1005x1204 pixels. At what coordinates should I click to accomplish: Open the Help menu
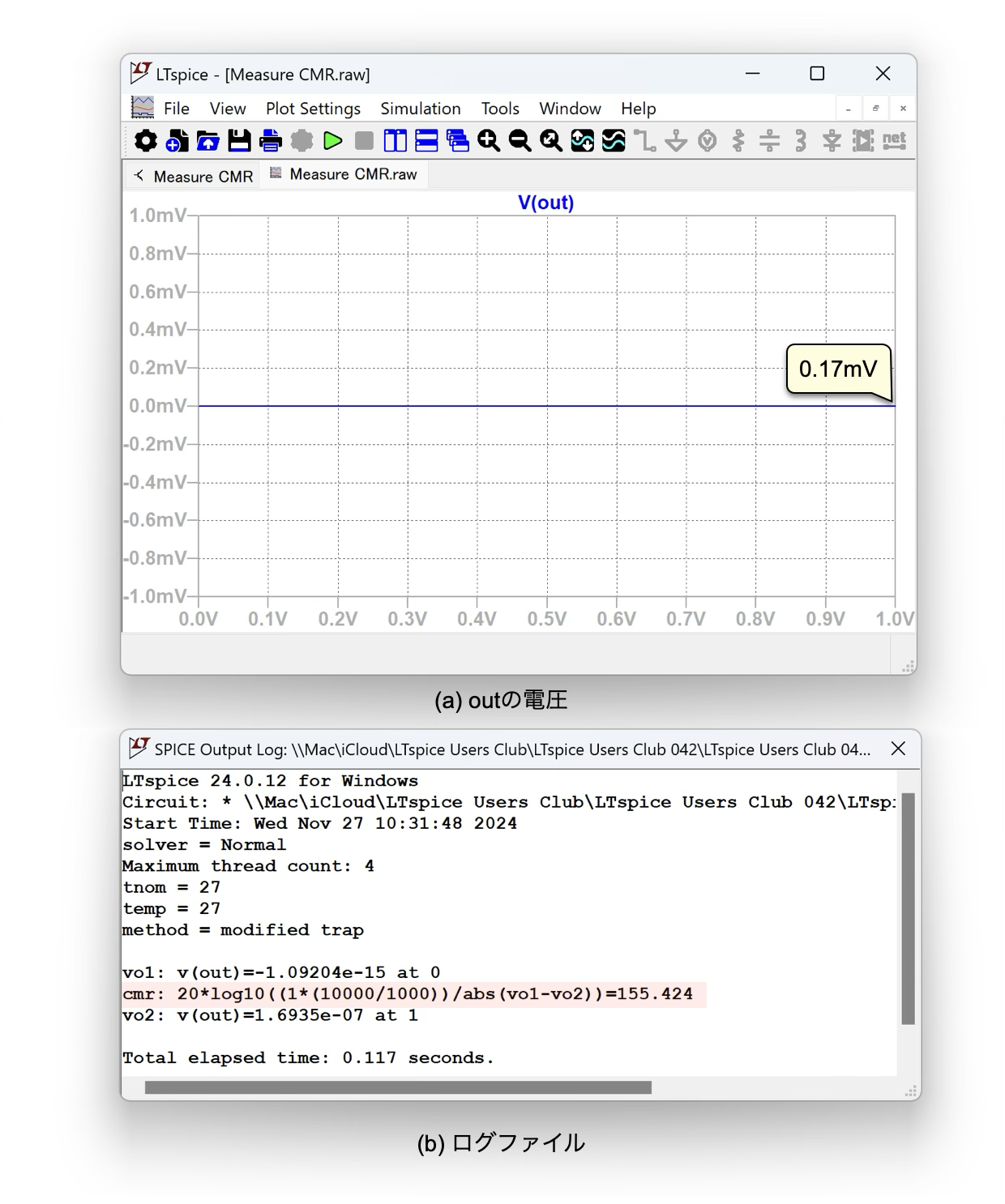pyautogui.click(x=638, y=109)
